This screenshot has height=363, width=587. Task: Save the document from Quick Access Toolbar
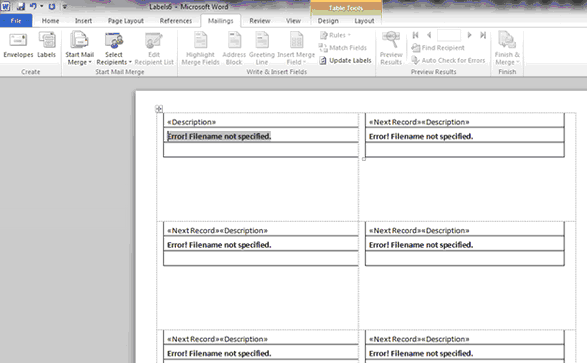tap(21, 6)
